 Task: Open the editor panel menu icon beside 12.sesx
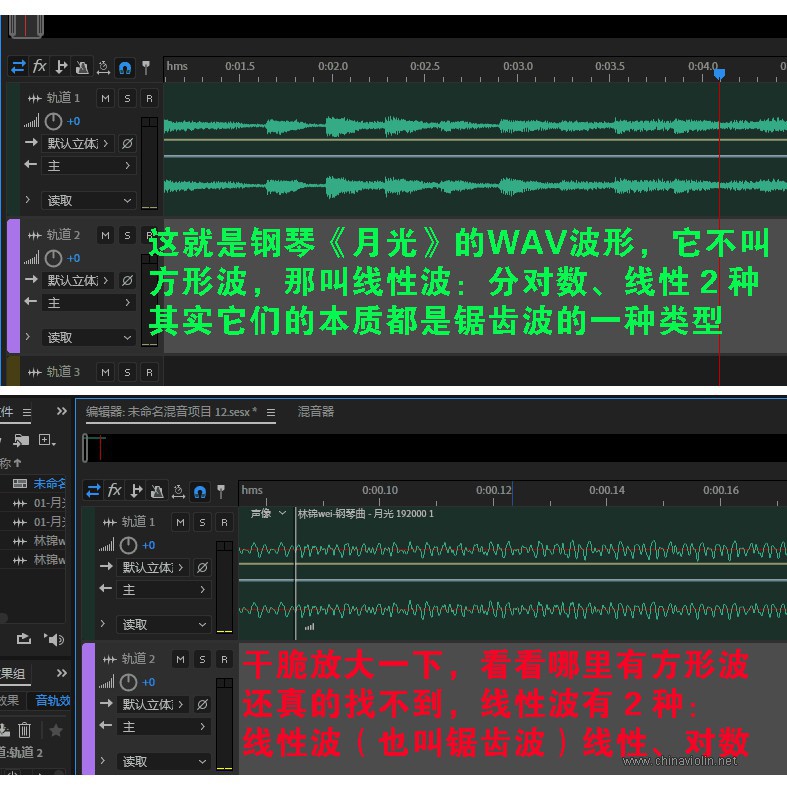click(x=271, y=413)
